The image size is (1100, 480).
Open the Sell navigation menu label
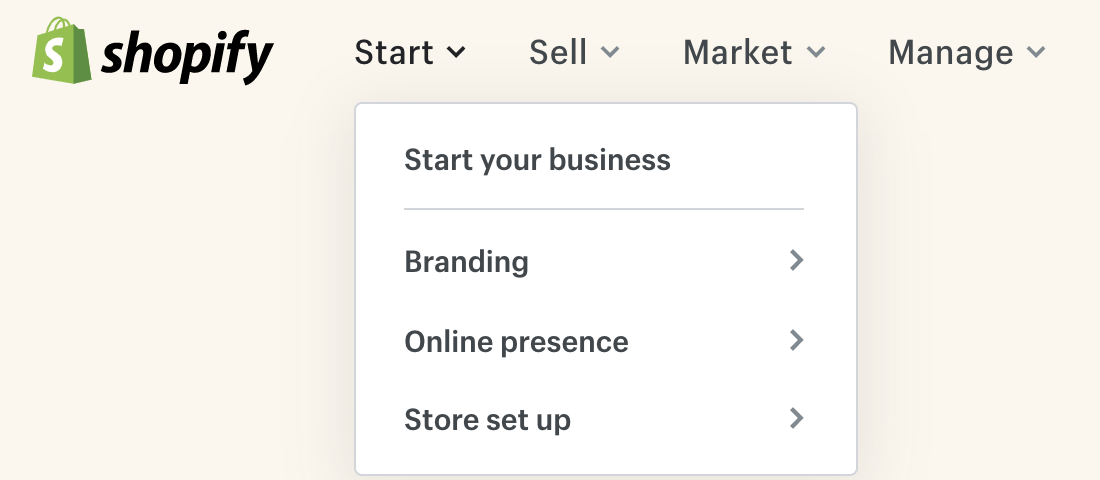(558, 53)
